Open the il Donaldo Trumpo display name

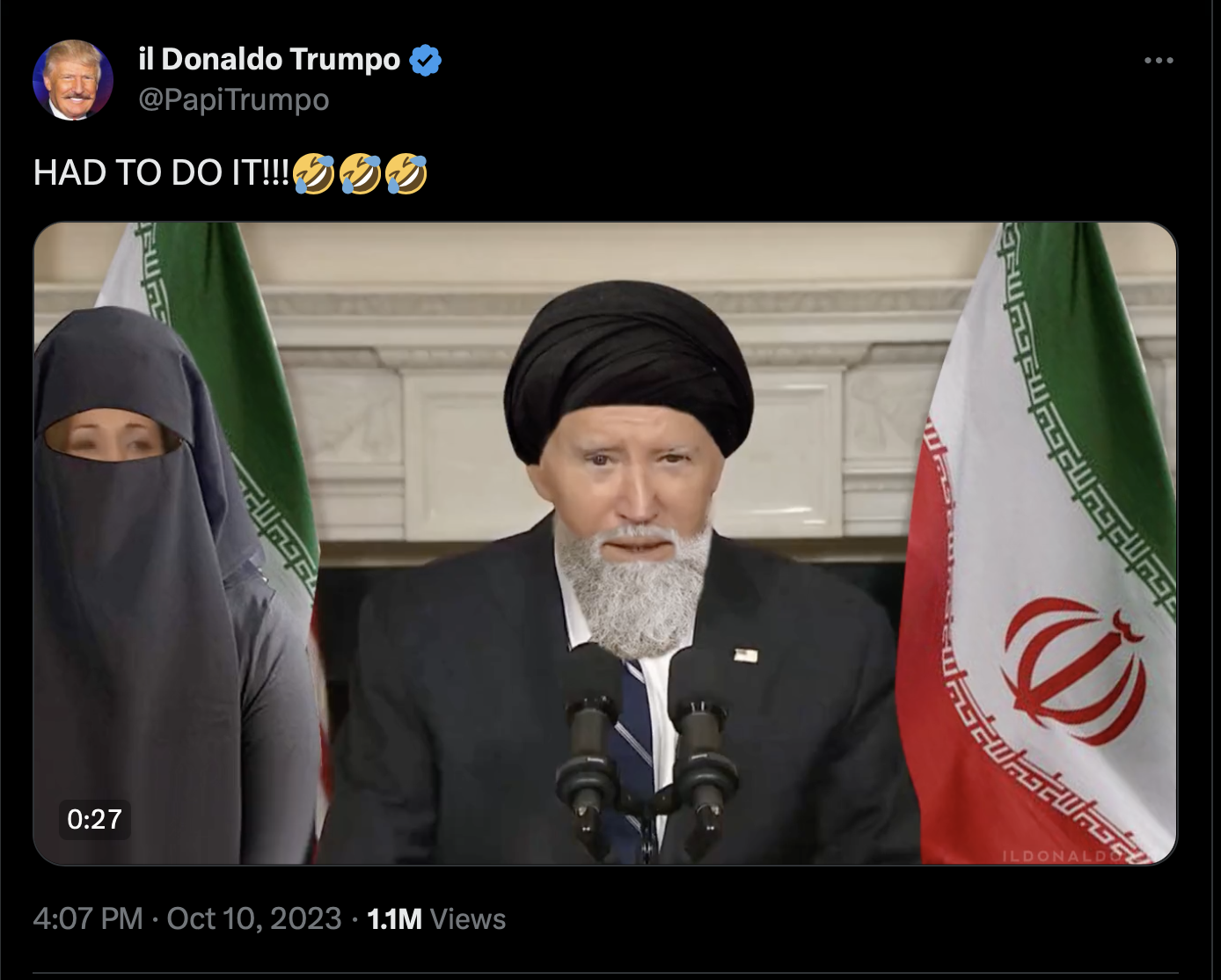point(269,59)
